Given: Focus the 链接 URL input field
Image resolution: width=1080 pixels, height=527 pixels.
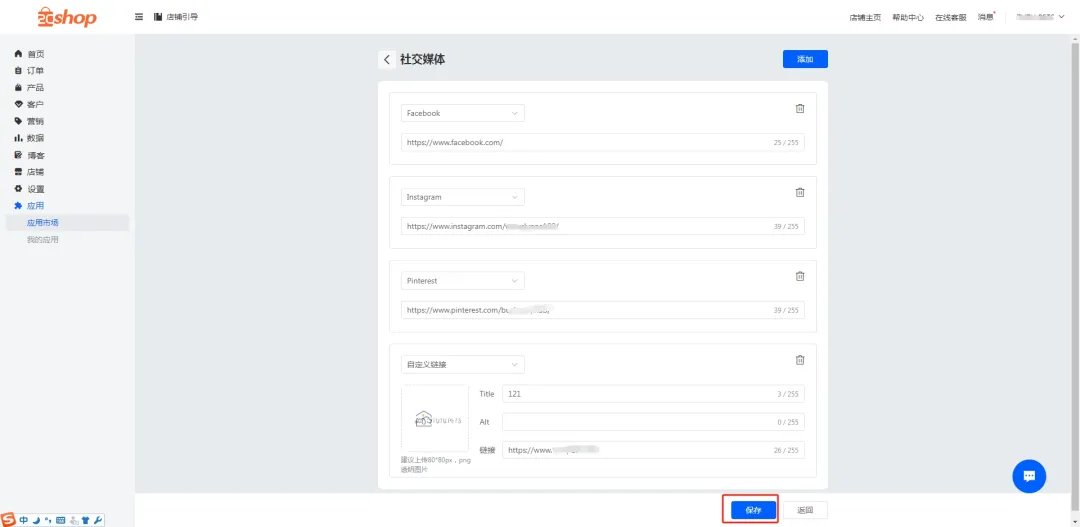Looking at the screenshot, I should [x=653, y=450].
